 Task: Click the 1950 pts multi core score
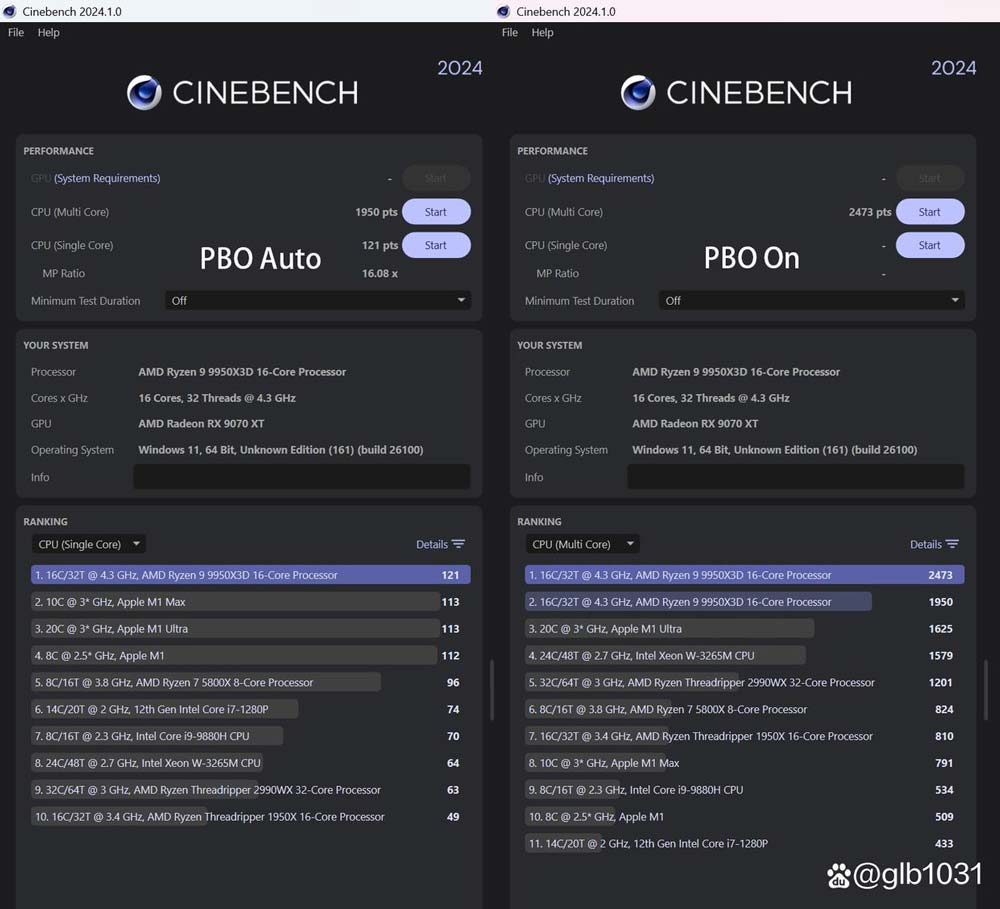click(376, 212)
